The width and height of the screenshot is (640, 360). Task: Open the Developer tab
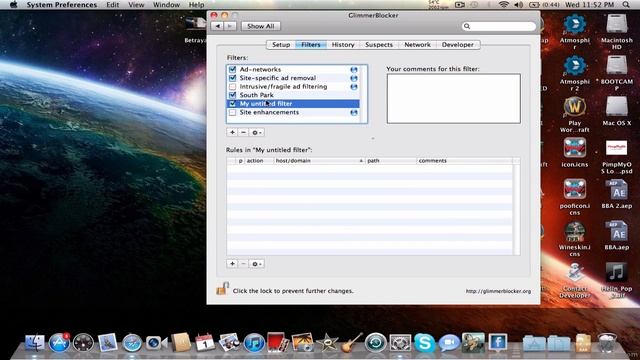[458, 45]
